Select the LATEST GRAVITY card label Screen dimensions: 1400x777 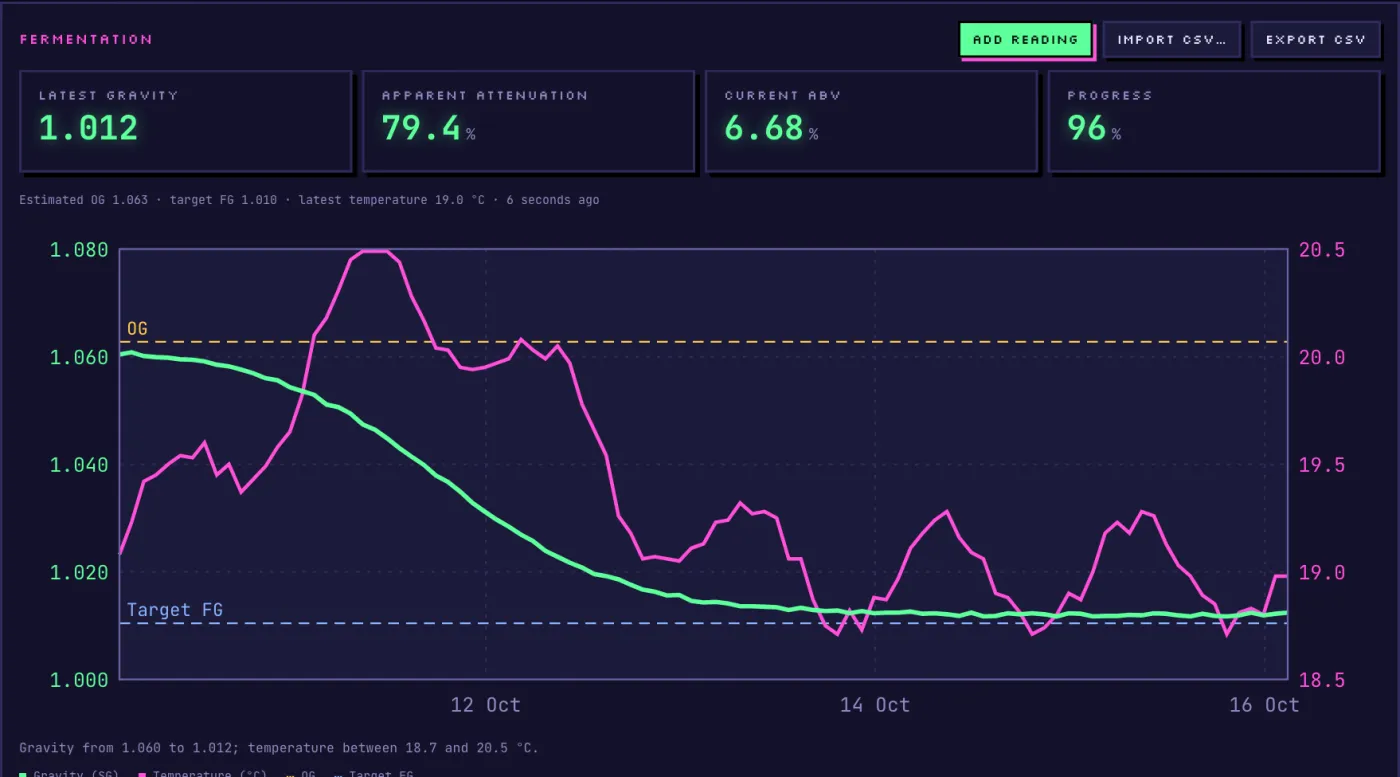pos(108,96)
